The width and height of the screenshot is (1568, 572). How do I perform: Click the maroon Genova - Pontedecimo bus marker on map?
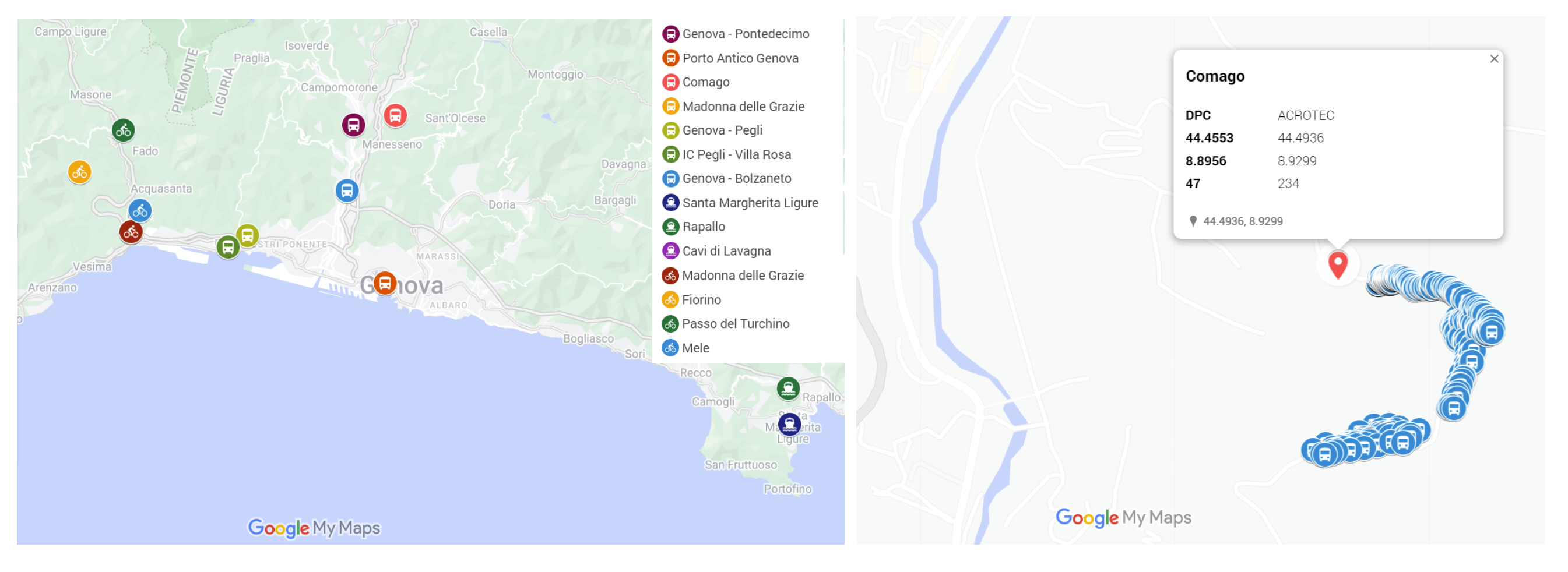(353, 125)
